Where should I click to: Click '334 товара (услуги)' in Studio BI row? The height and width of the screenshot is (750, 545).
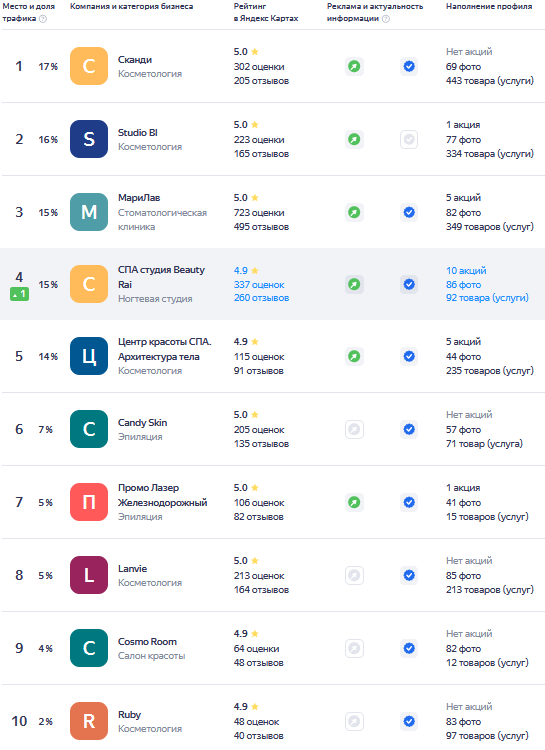coord(489,154)
